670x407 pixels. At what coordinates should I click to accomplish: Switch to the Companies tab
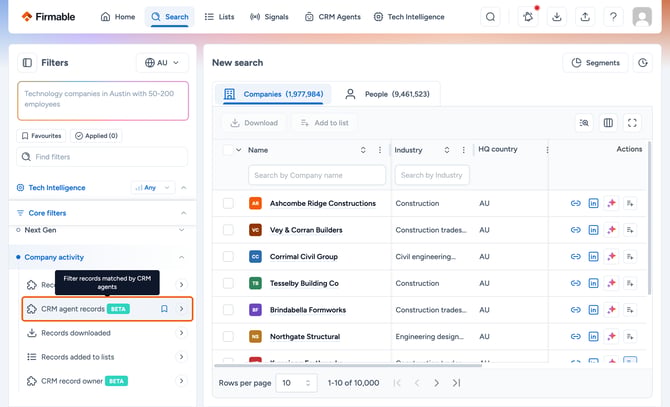(x=273, y=94)
